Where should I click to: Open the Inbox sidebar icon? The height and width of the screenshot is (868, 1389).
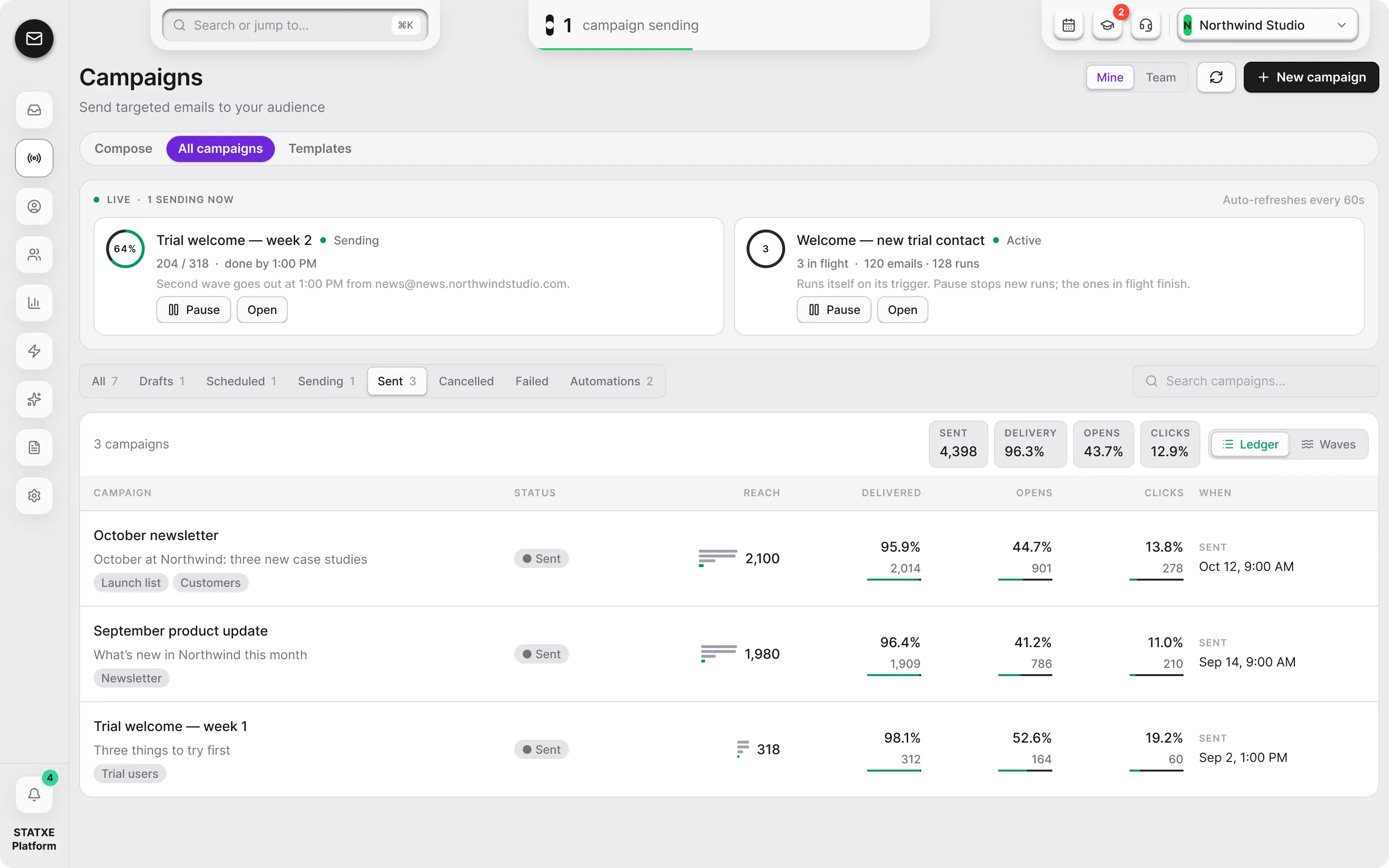point(34,109)
